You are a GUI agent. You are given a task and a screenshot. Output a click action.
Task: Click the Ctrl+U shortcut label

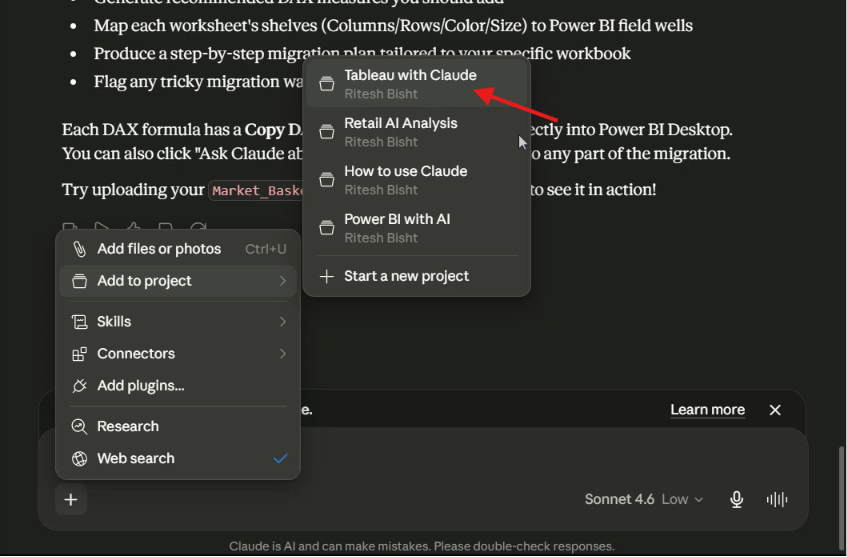265,249
